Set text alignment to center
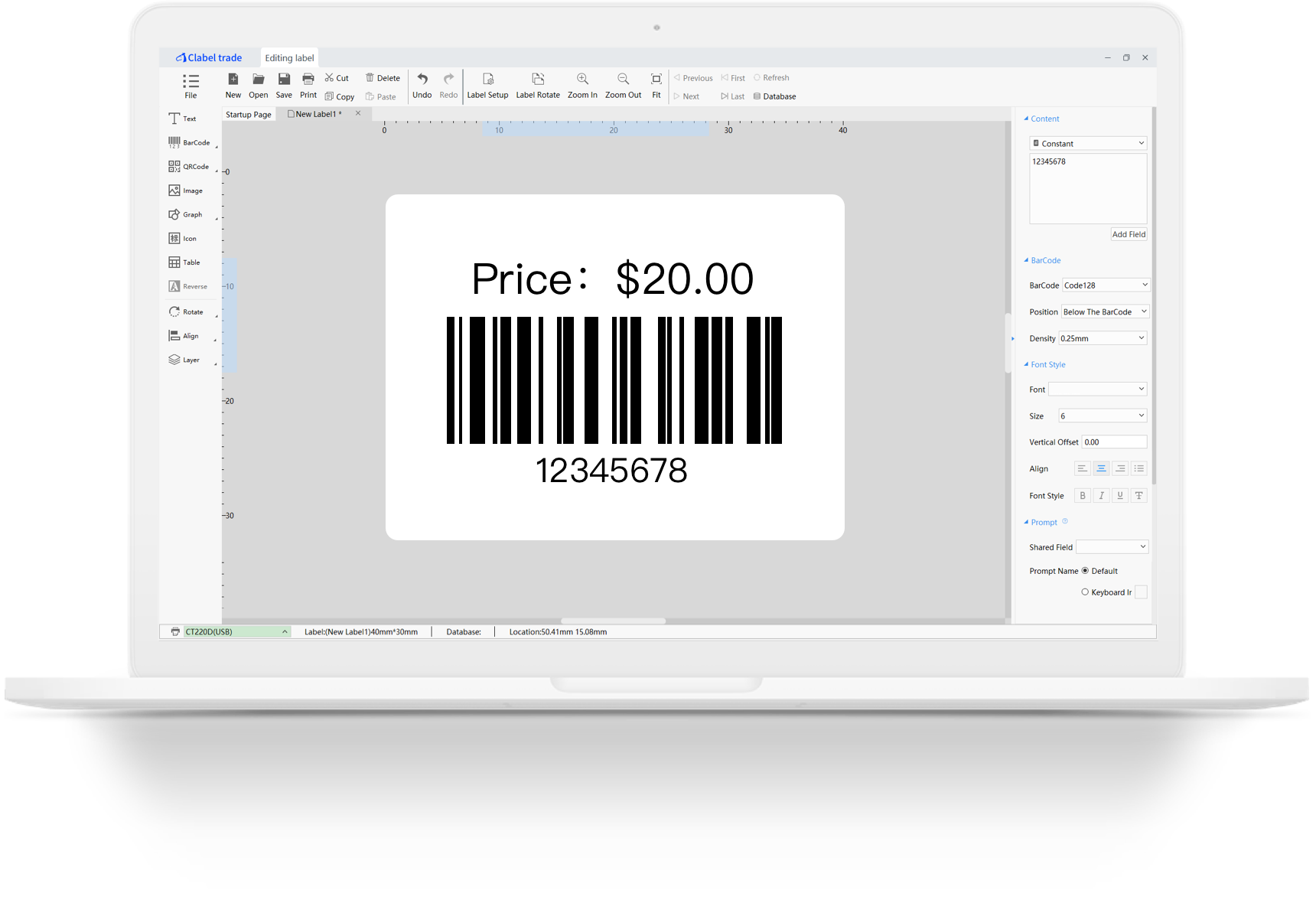1316x903 pixels. click(1101, 468)
